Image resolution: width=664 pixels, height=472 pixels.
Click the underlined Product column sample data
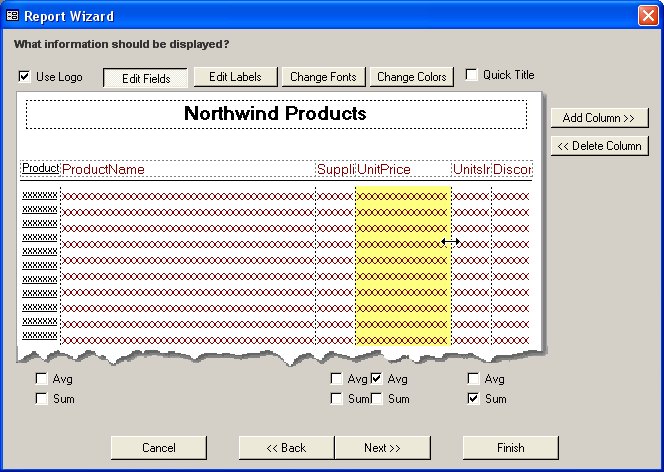coord(40,265)
